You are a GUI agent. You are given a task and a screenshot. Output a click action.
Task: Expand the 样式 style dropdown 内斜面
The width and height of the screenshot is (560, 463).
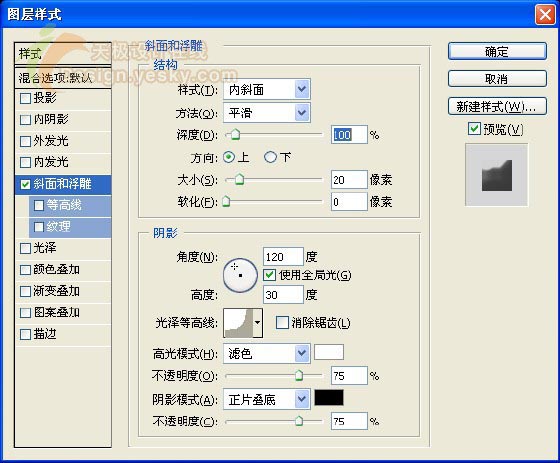tap(267, 89)
